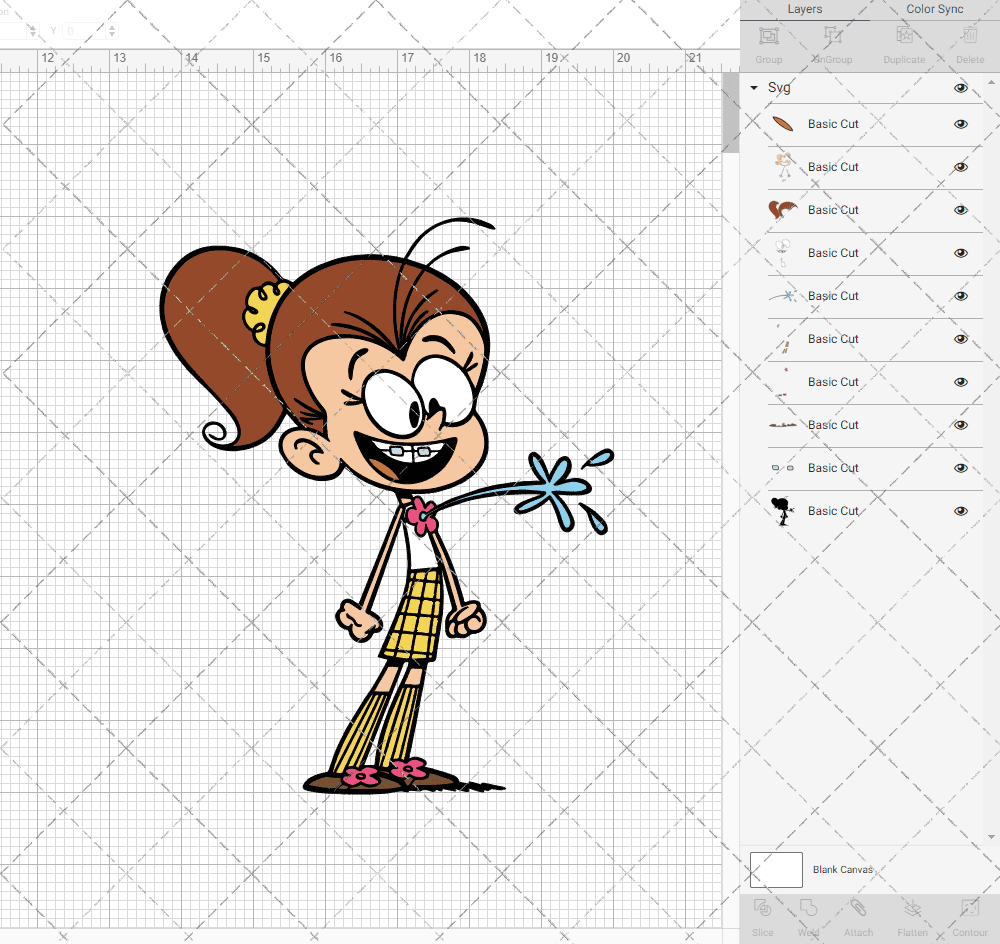Click the Y position stepper arrows

(112, 30)
